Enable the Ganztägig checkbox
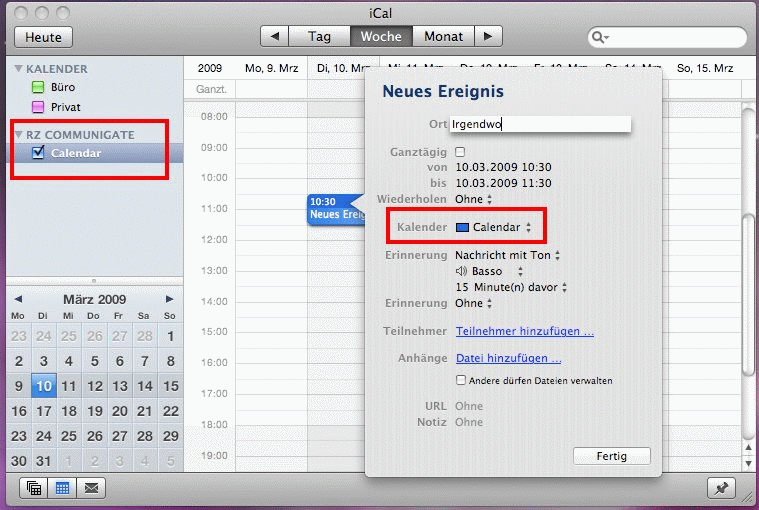Screen dimensions: 759x510 pyautogui.click(x=460, y=152)
